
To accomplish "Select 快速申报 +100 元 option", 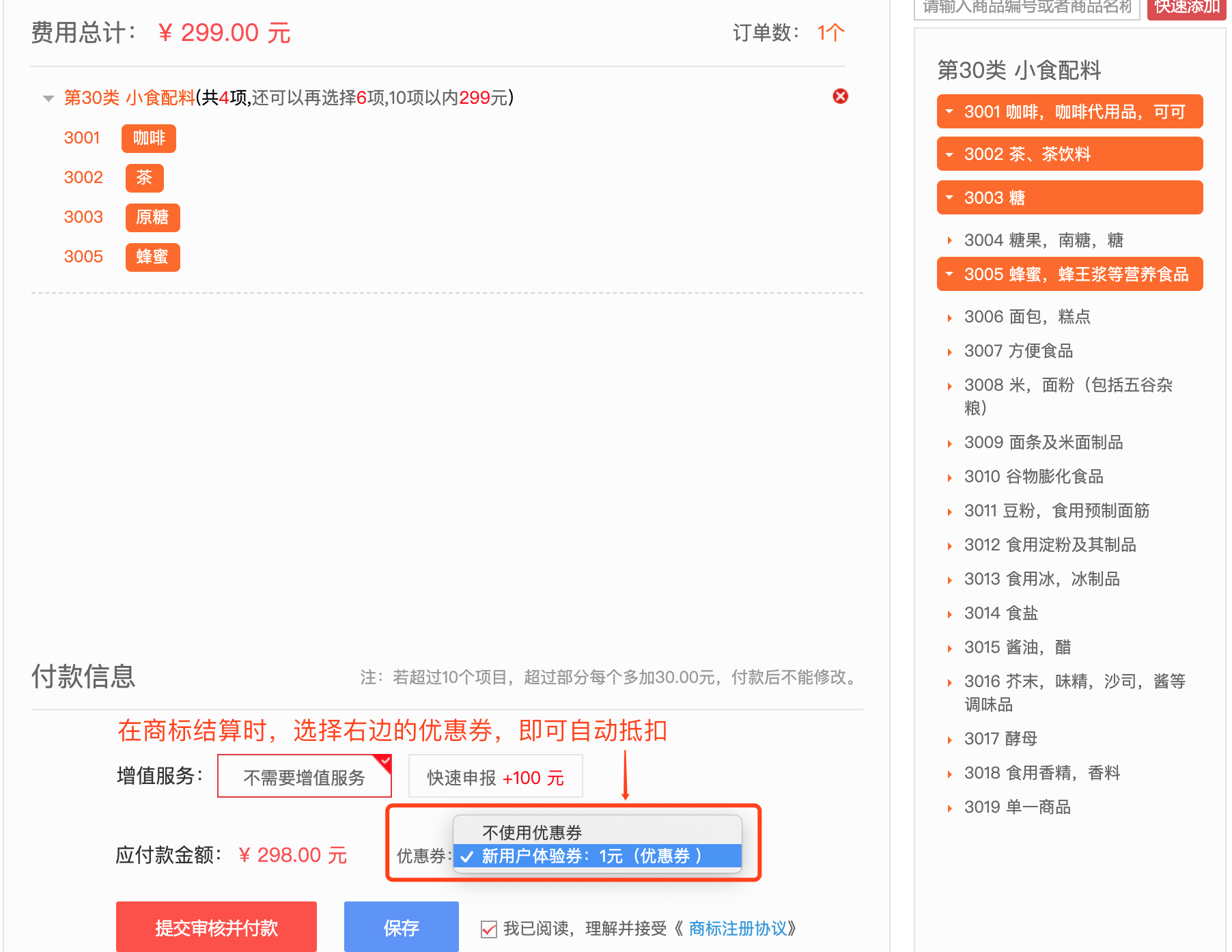I will (495, 776).
